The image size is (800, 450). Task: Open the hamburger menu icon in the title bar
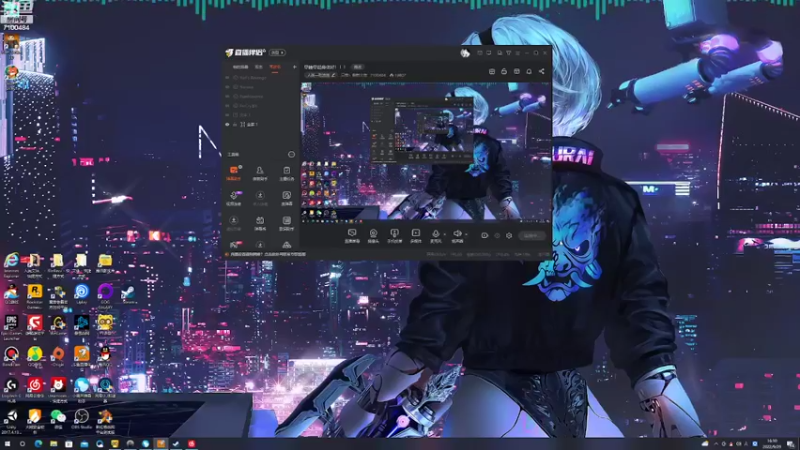coord(517,53)
